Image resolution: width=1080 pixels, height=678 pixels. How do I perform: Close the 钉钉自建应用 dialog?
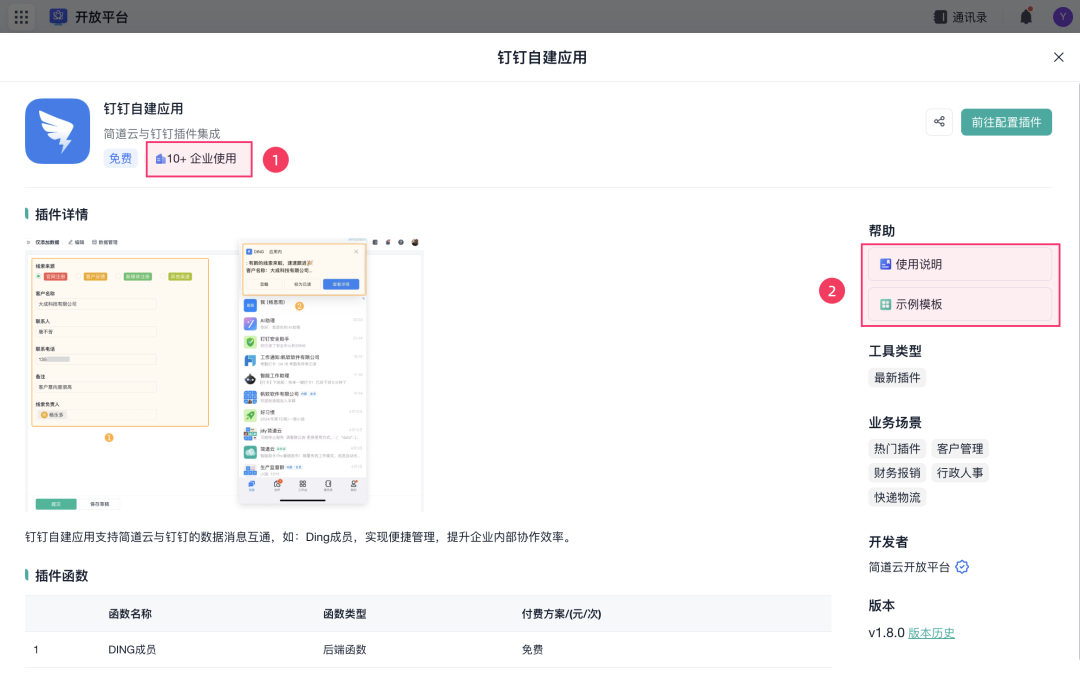click(x=1059, y=57)
